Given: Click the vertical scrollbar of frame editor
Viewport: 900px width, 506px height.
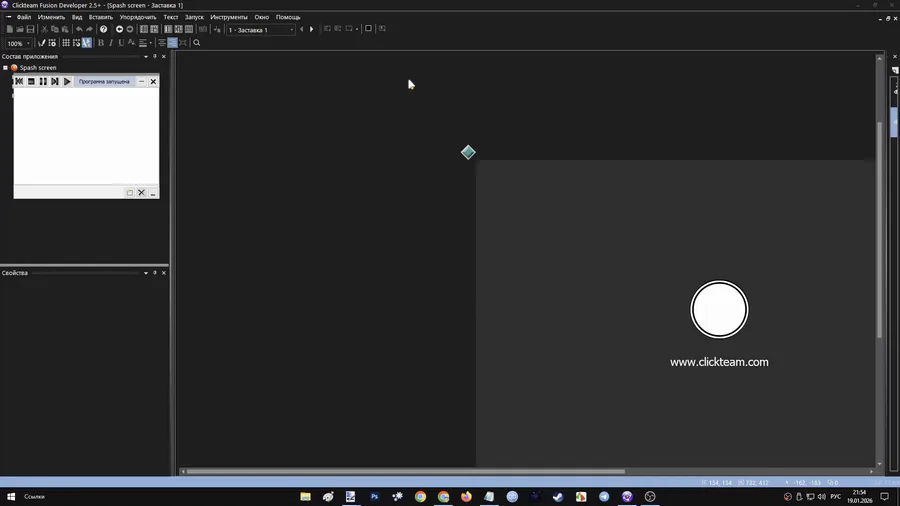Looking at the screenshot, I should click(879, 229).
